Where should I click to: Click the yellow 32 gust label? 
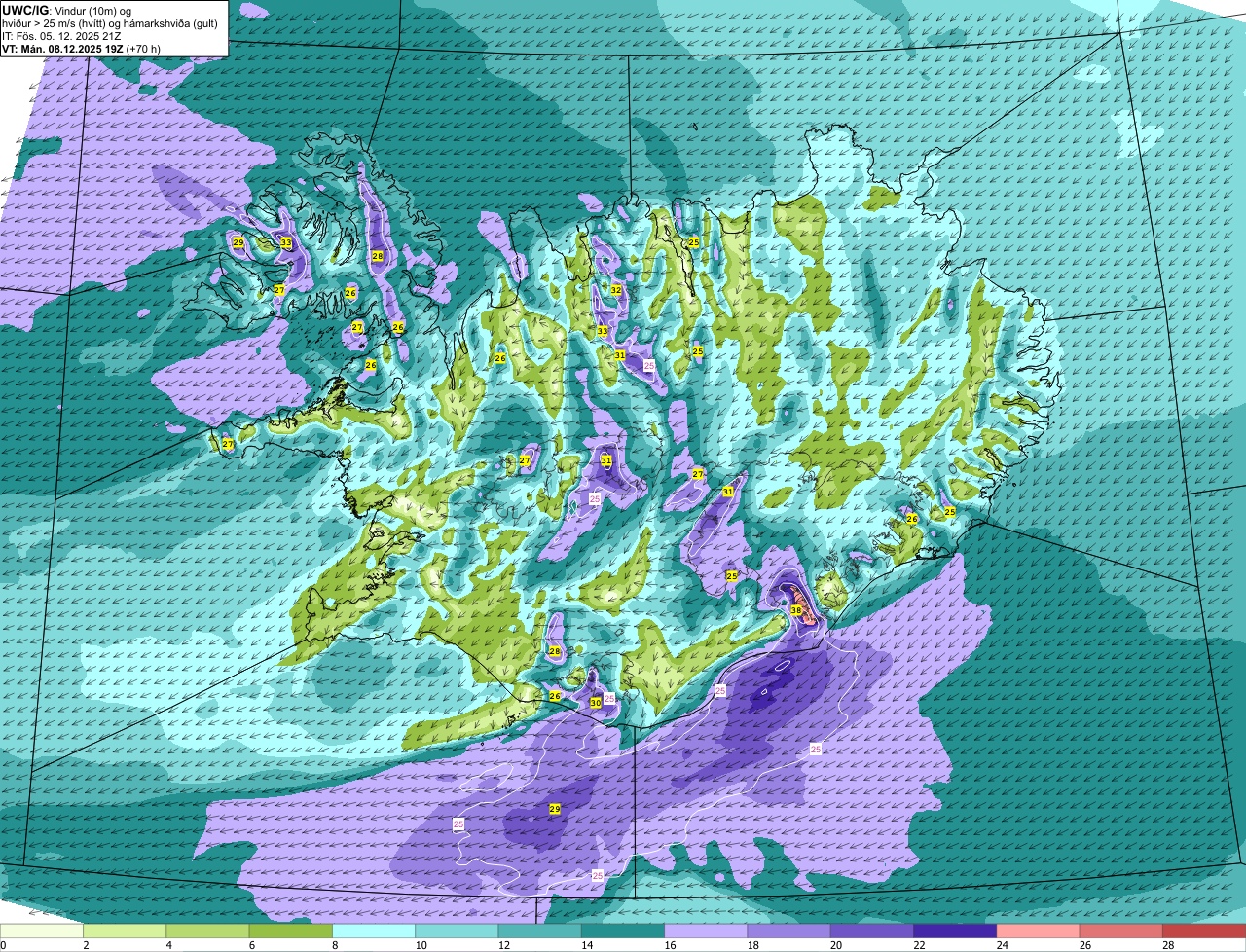[616, 290]
